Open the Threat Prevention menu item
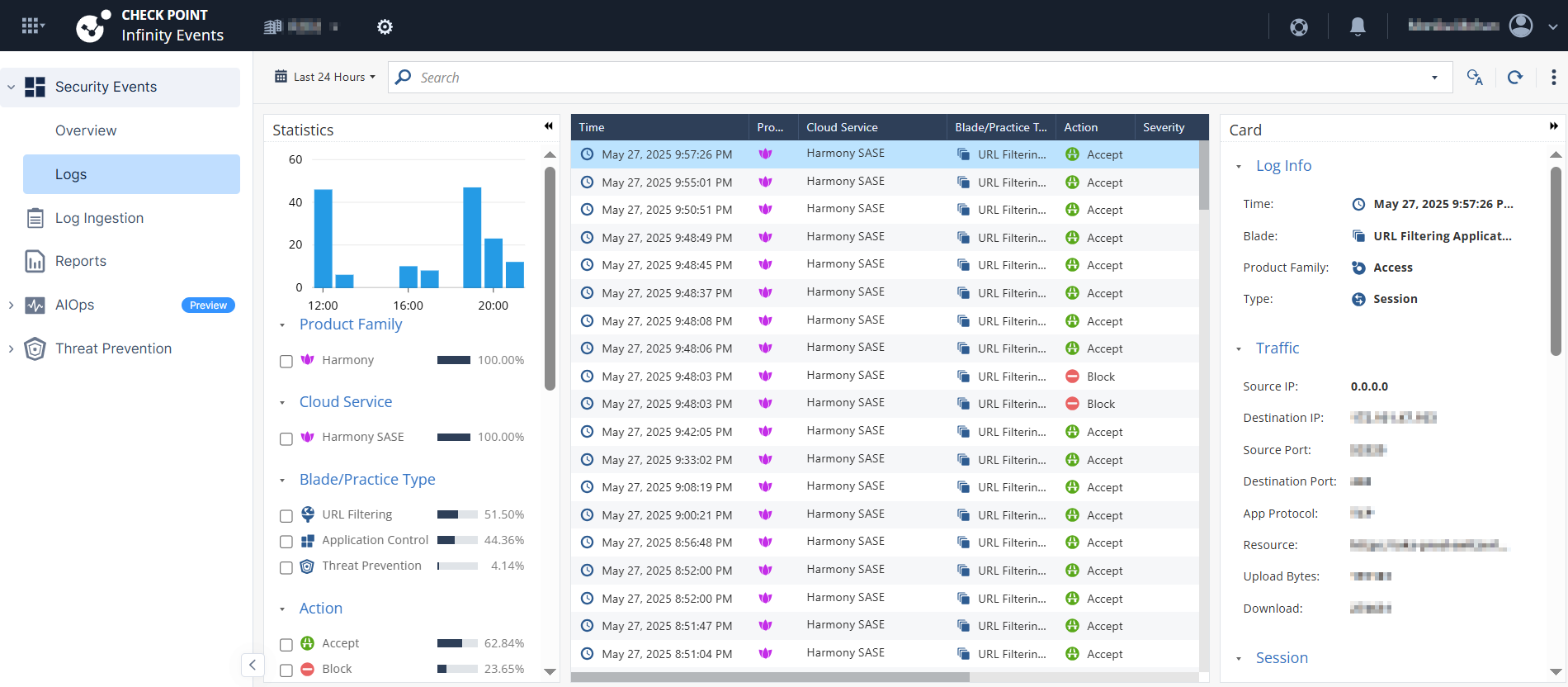The image size is (1568, 687). [113, 348]
